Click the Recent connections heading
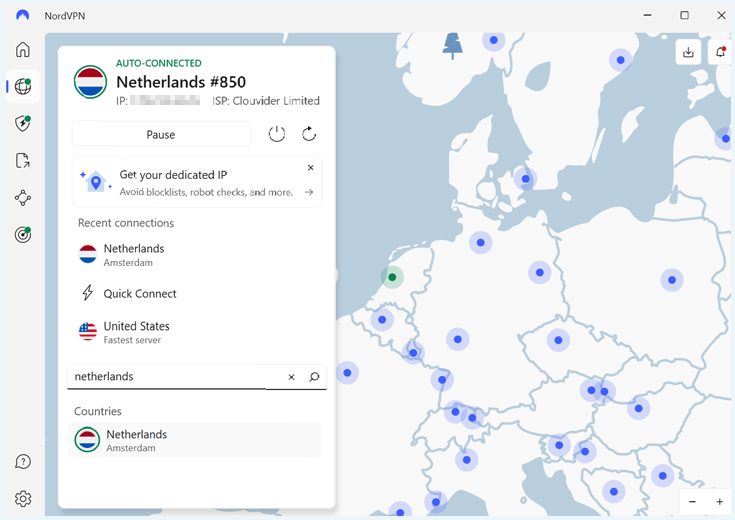Screen dimensions: 735x520 [126, 223]
